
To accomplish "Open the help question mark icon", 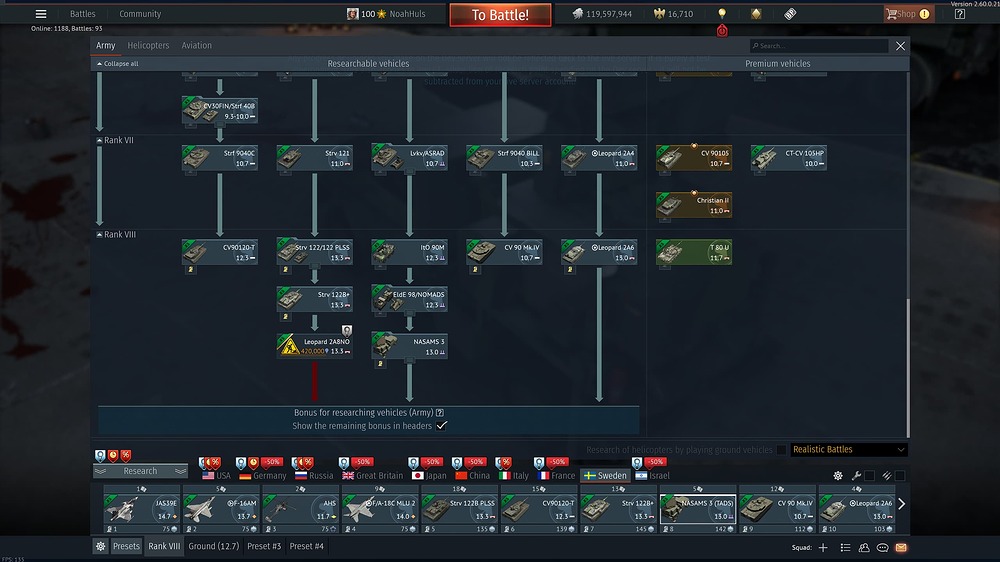I will [960, 14].
